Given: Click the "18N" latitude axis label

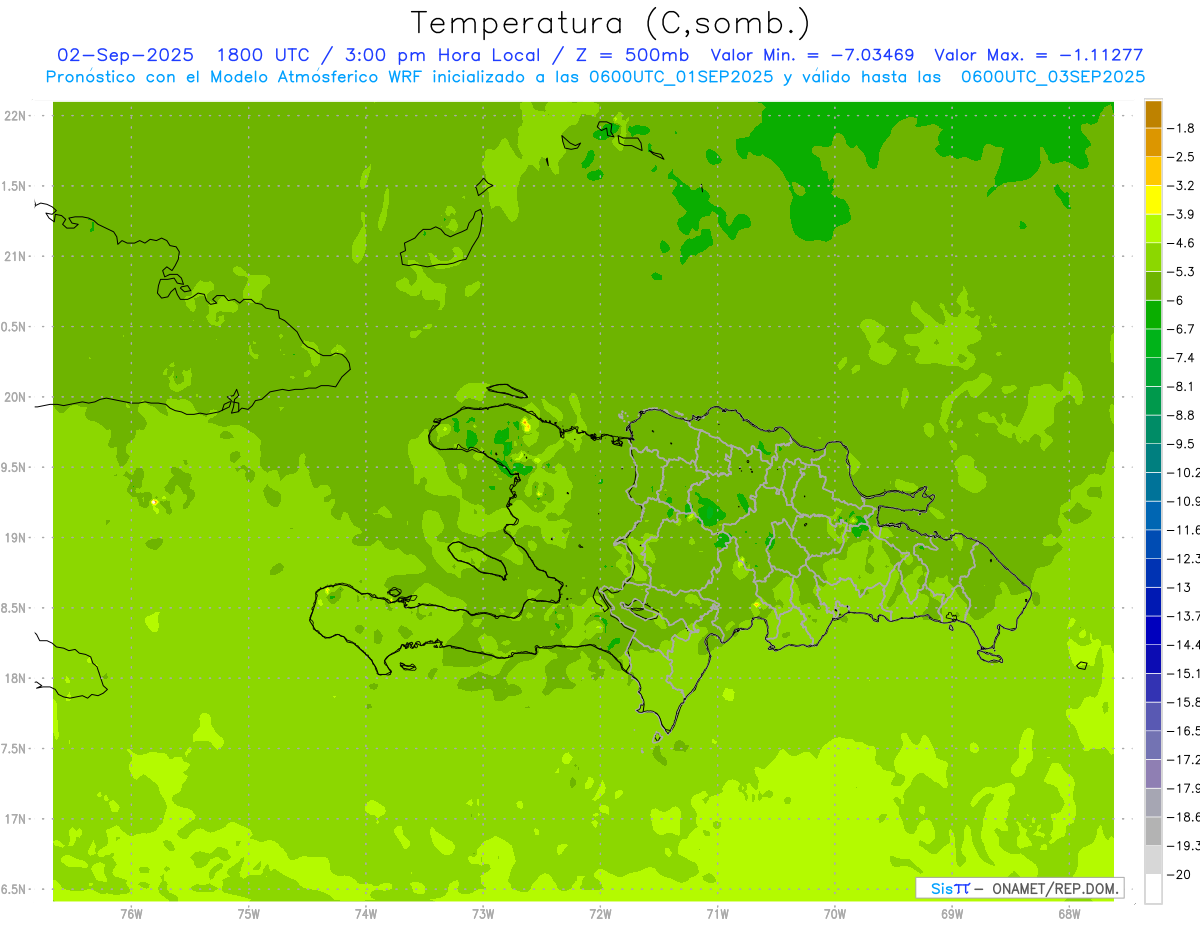Looking at the screenshot, I should click(x=16, y=678).
